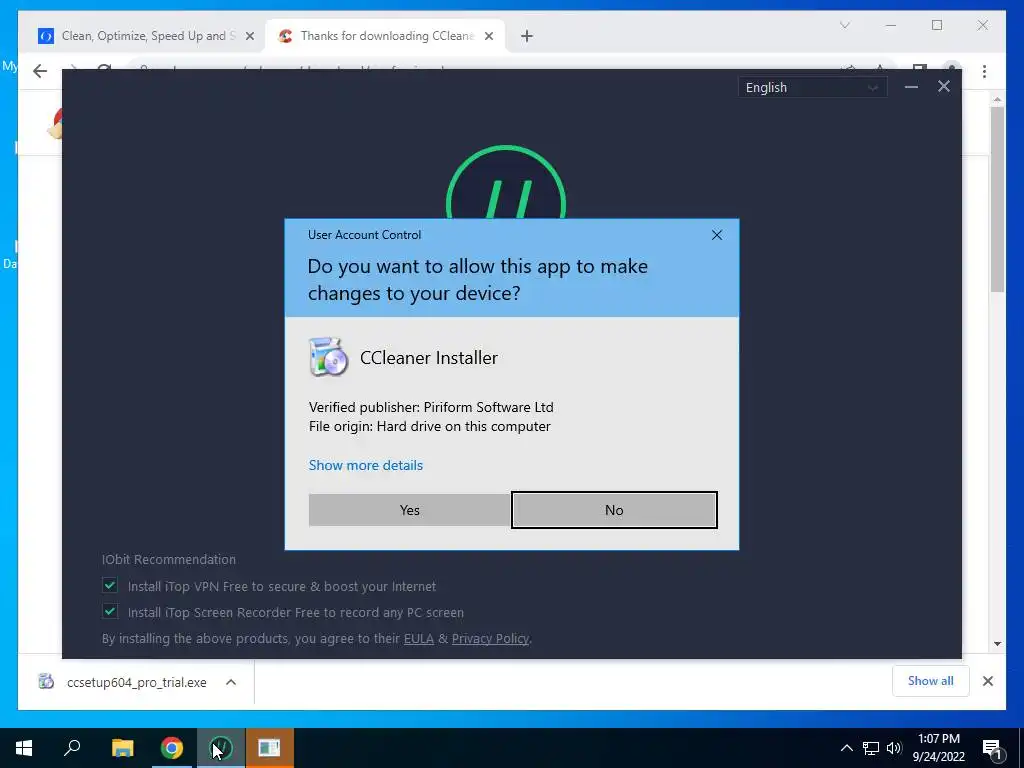This screenshot has height=768, width=1024.
Task: Expand Show more details in UAC dialog
Action: (366, 465)
